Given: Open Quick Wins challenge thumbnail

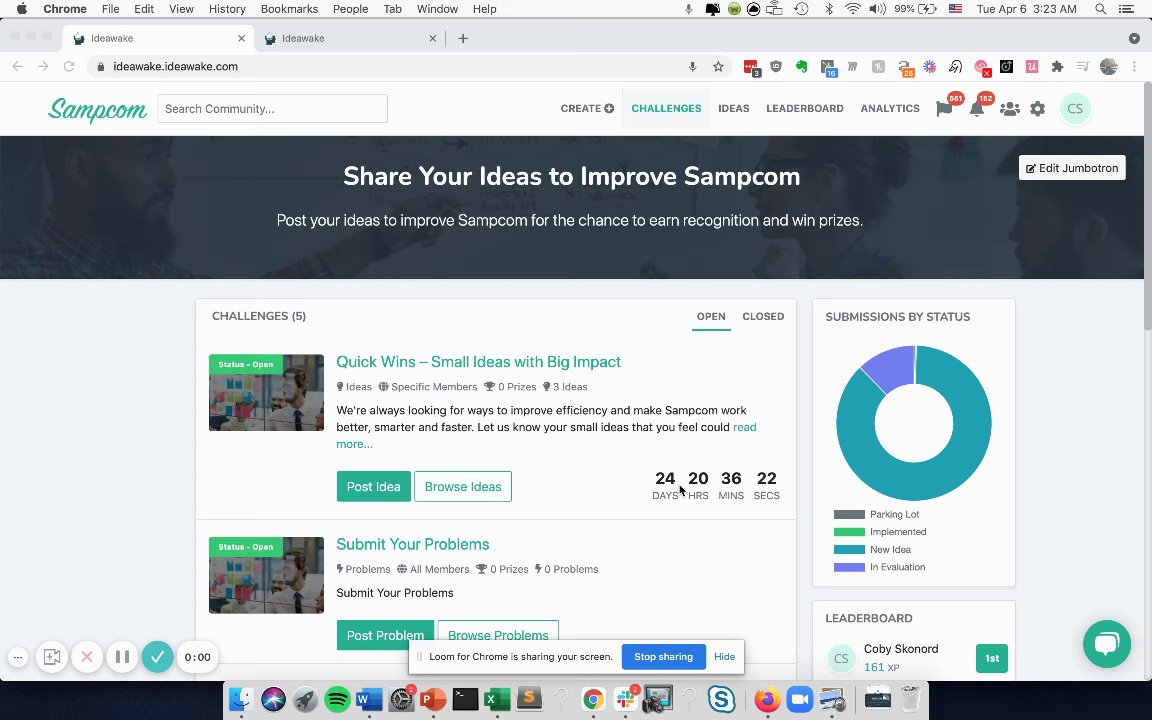Looking at the screenshot, I should point(266,392).
